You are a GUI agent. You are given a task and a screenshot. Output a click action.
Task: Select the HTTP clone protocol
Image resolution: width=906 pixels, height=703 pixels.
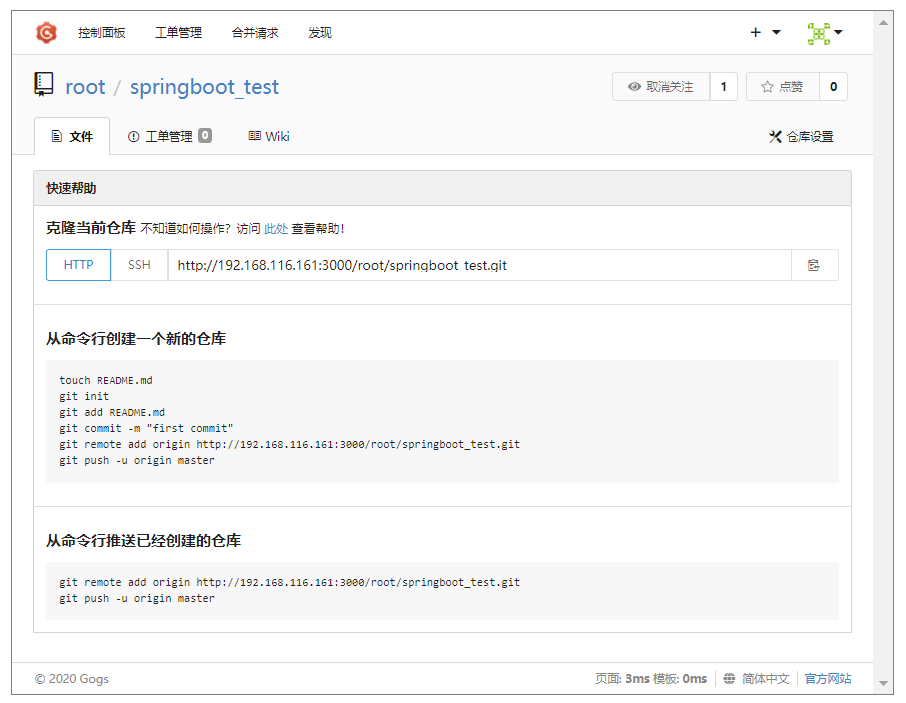tap(78, 265)
